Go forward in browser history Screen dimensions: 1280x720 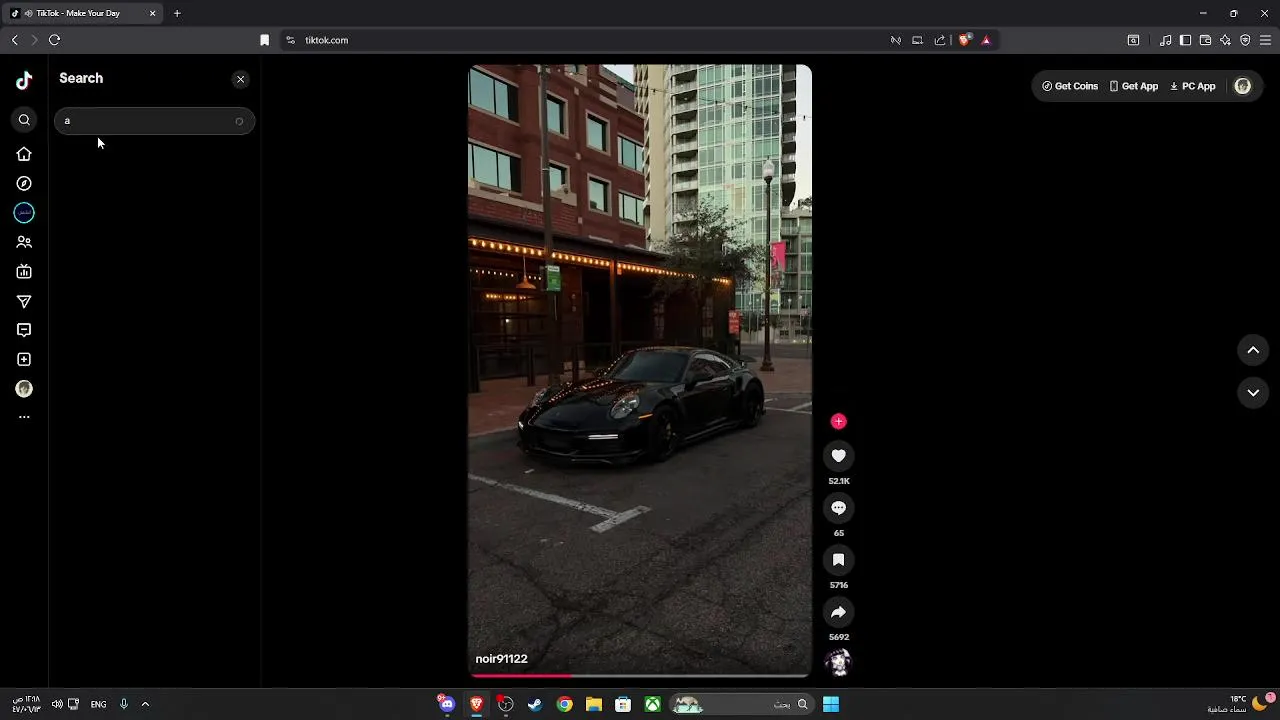34,40
